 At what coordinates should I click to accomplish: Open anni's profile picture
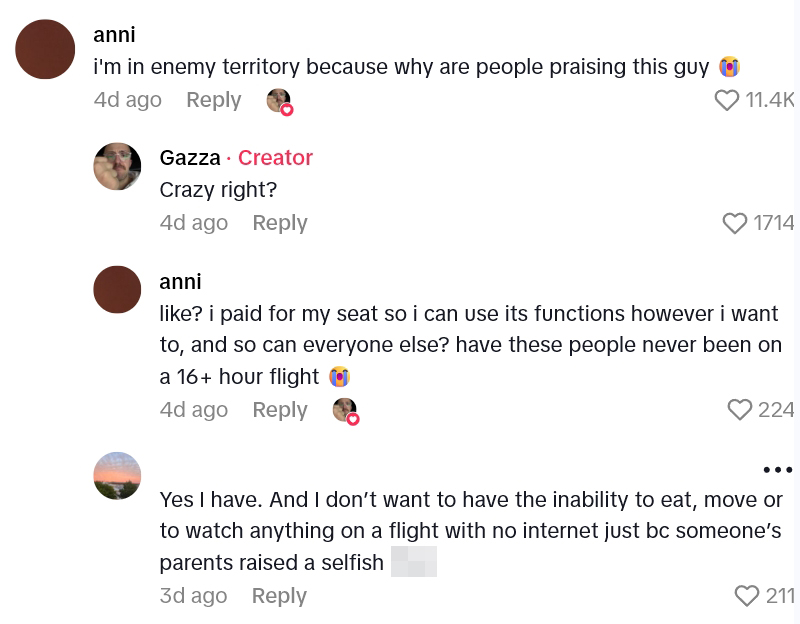[44, 47]
